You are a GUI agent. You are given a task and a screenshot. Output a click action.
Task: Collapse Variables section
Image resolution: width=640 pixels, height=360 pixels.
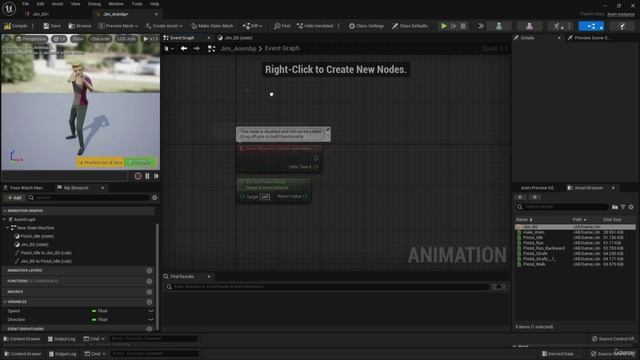click(x=5, y=302)
